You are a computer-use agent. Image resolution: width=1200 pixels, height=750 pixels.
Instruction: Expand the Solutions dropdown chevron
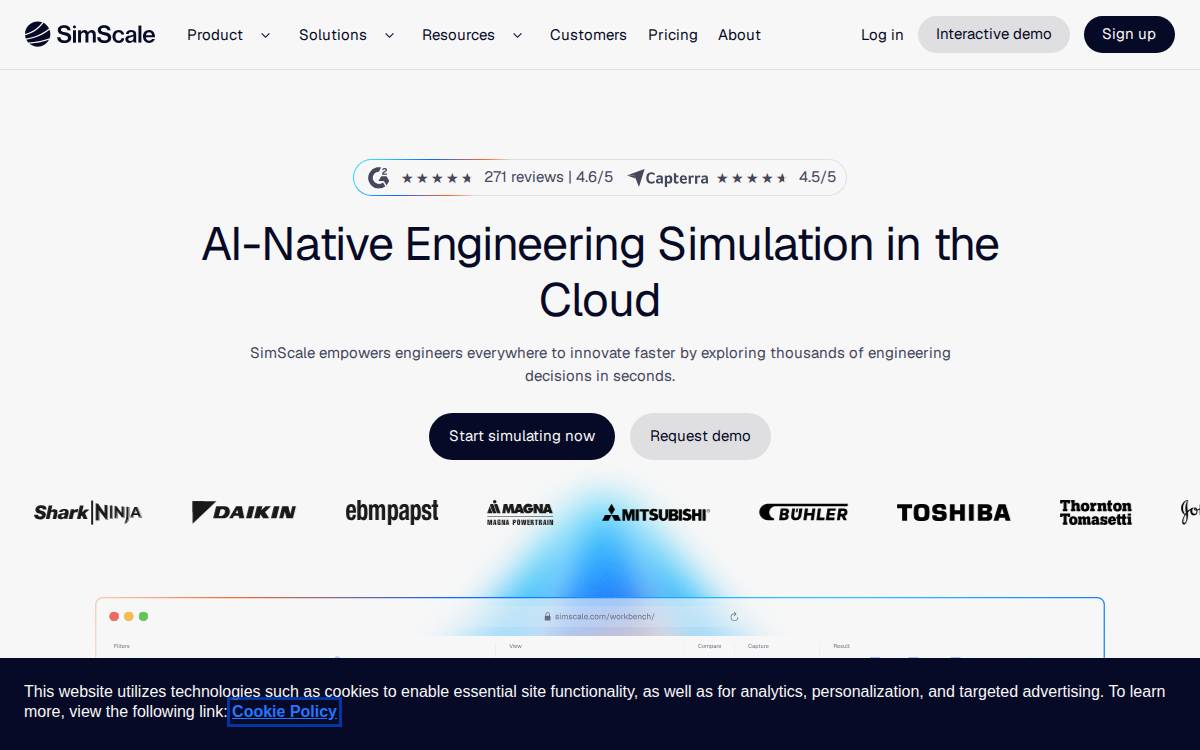click(389, 35)
